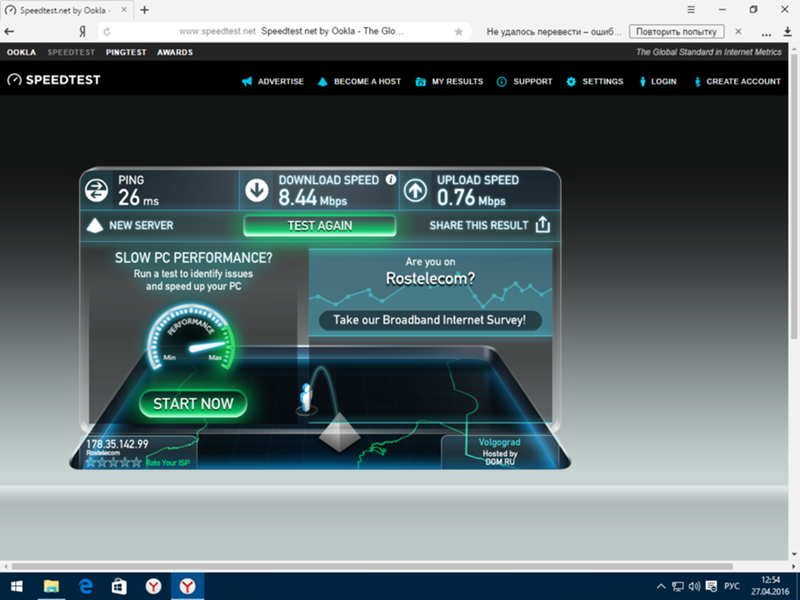800x600 pixels.
Task: Close the Speedtest.net browser tab
Action: pyautogui.click(x=124, y=10)
